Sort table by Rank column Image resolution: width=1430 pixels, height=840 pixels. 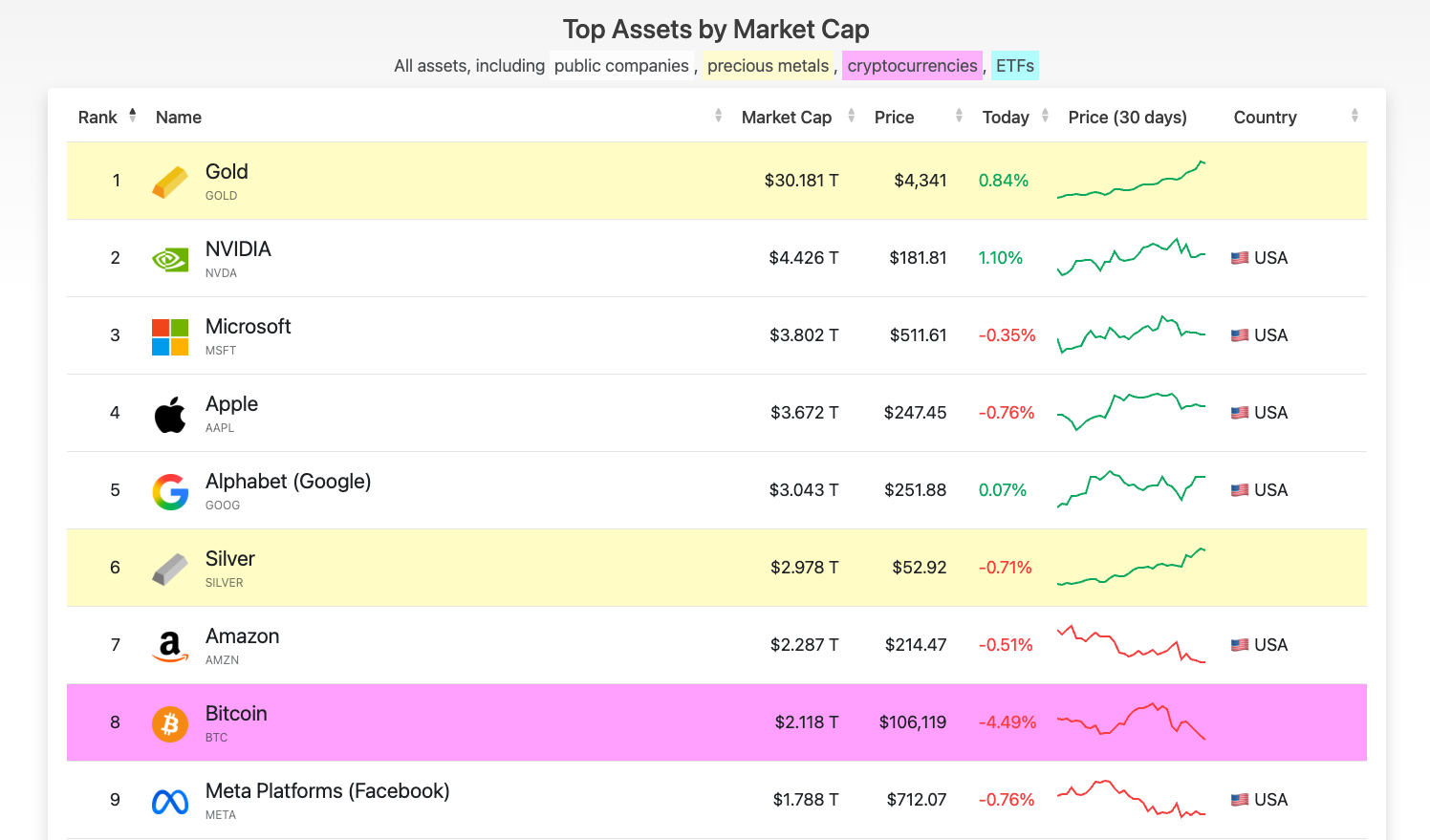point(132,116)
